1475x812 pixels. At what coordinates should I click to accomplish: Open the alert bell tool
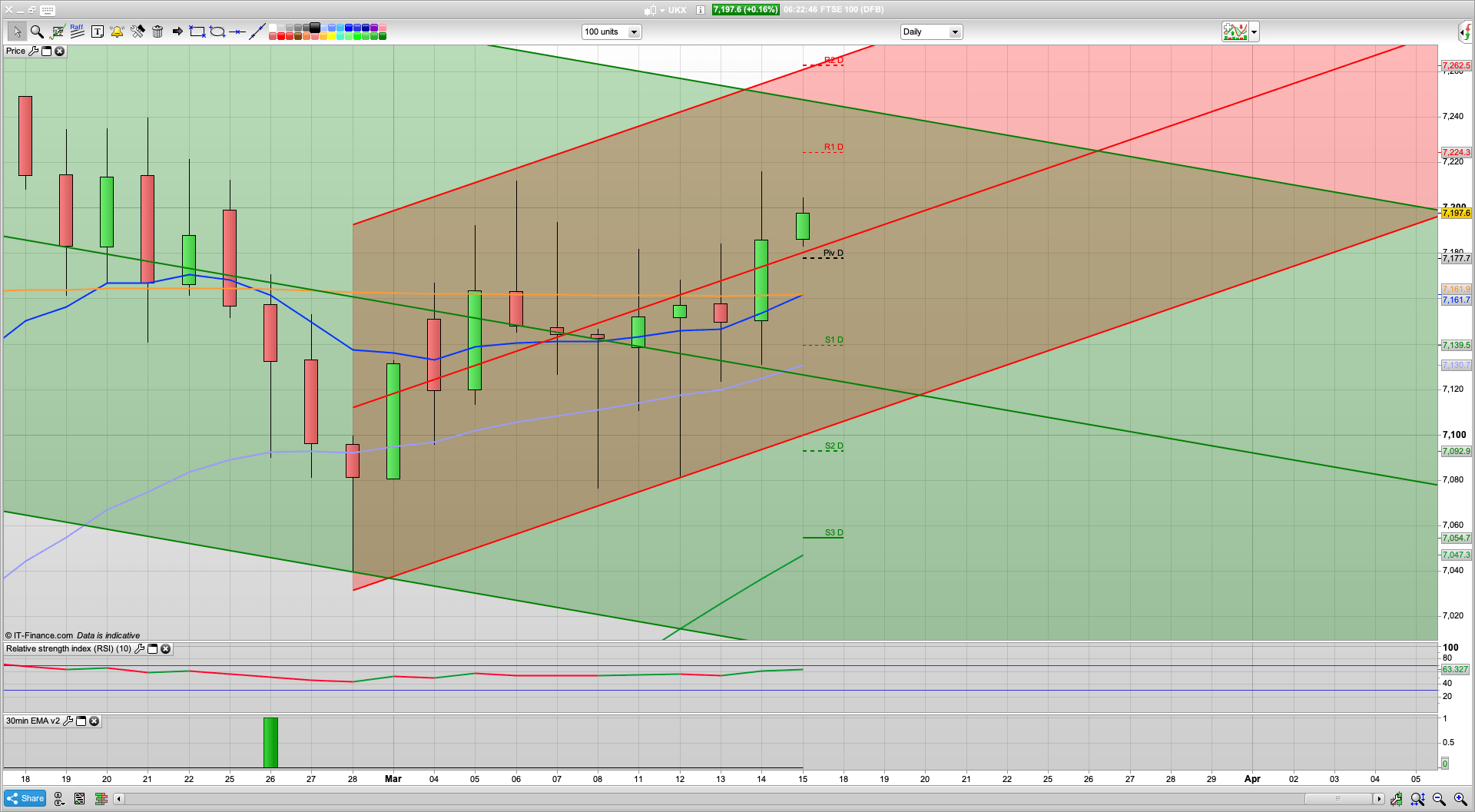tap(117, 31)
